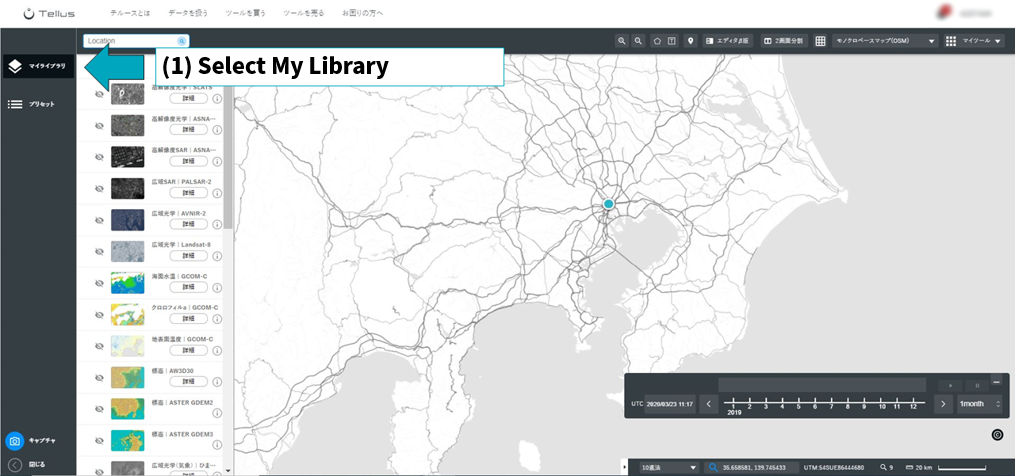Viewport: 1015px width, 476px height.
Task: Open the 'ツールを買う' top menu
Action: pyautogui.click(x=245, y=13)
